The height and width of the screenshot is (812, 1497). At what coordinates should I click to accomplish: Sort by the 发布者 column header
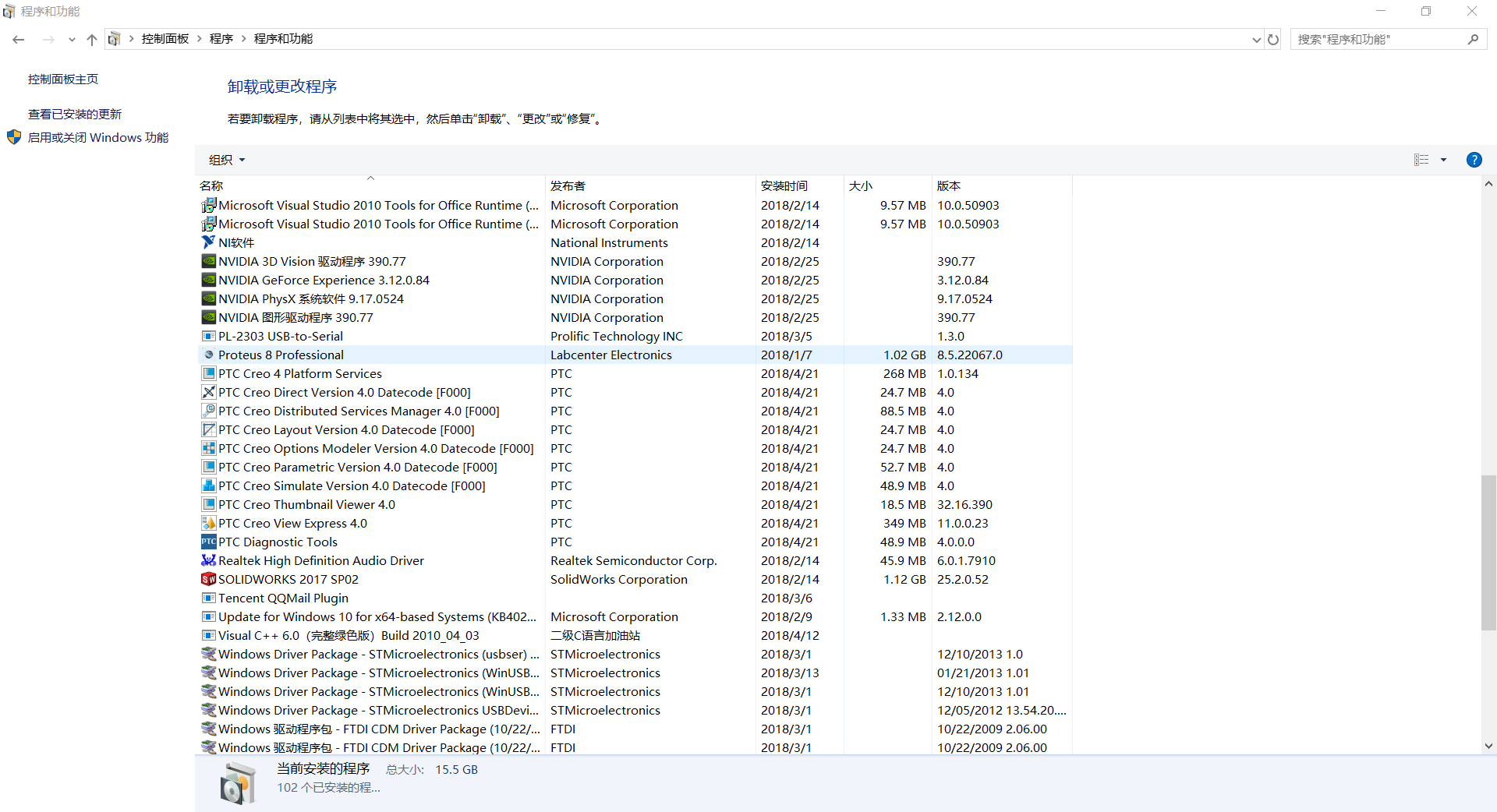coord(650,185)
